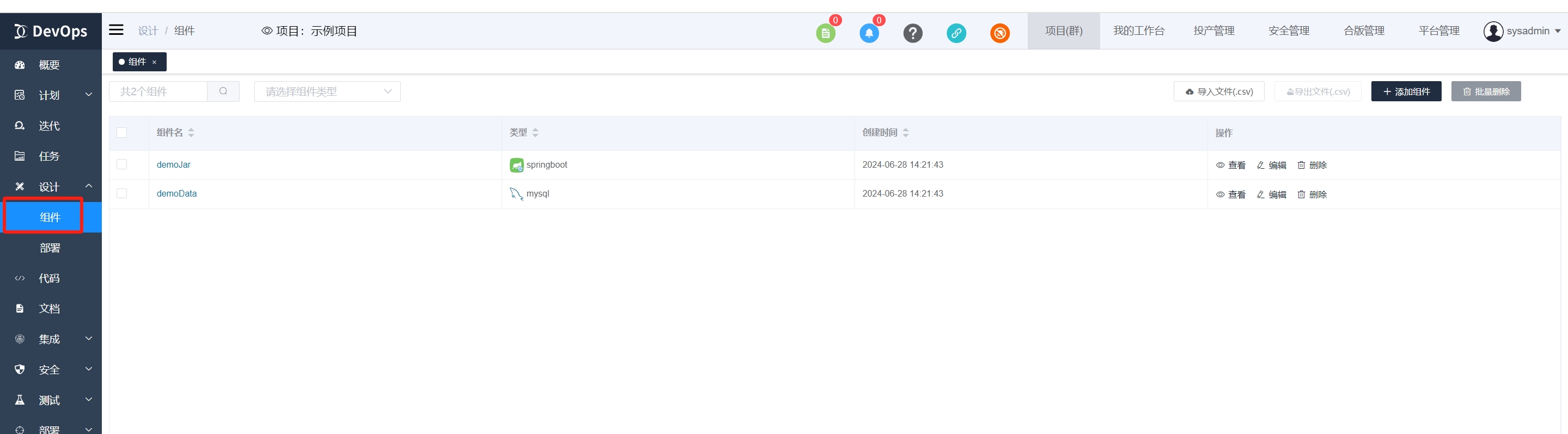Open 概要 in the sidebar
Viewport: 1568px width, 434px height.
click(51, 64)
